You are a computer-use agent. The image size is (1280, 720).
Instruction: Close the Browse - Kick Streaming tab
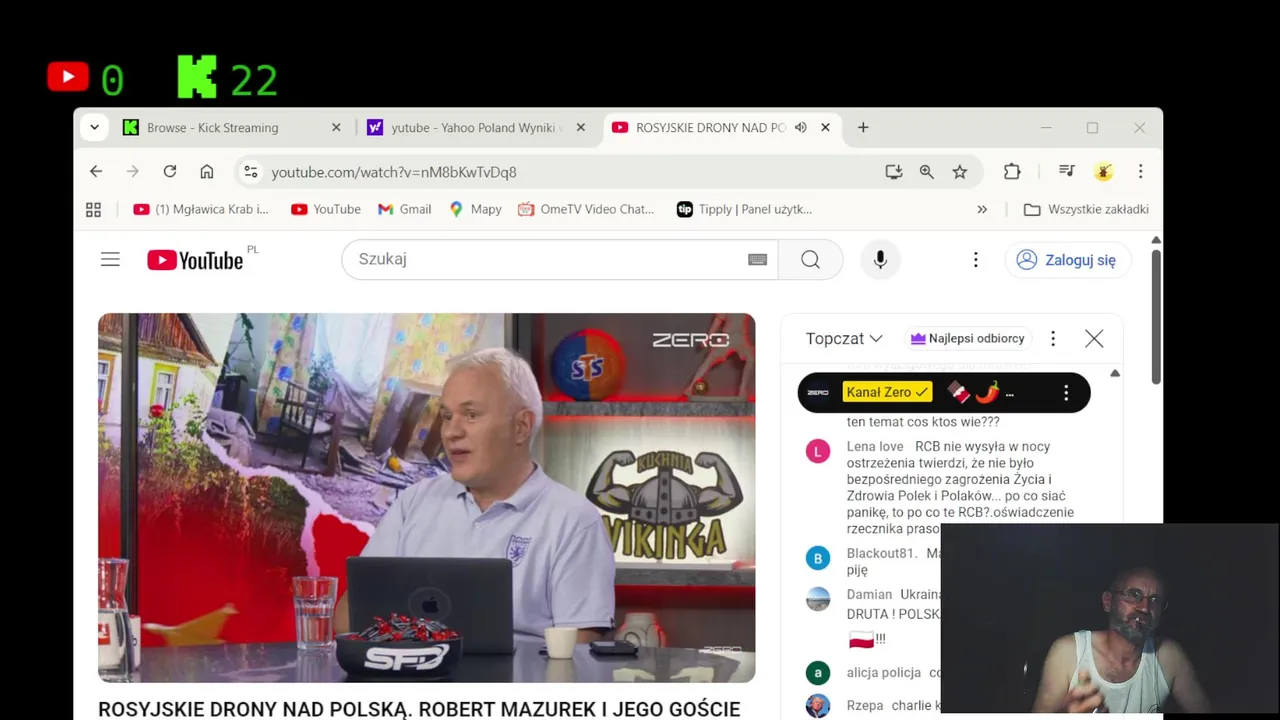[x=336, y=128]
